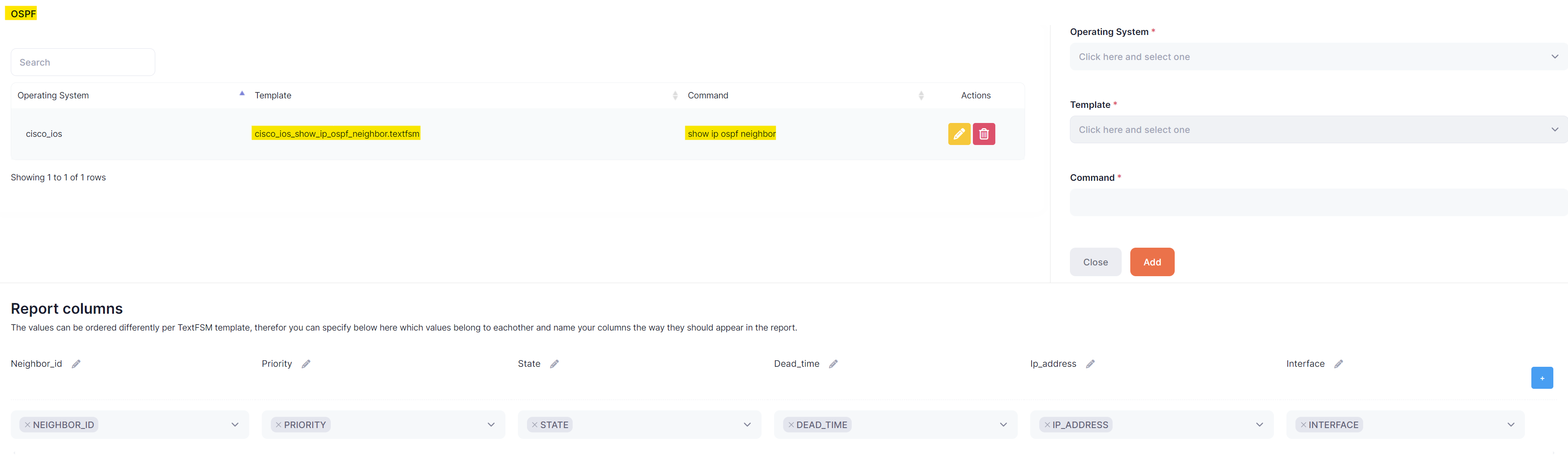Expand the INTERFACE value dropdown
The height and width of the screenshot is (460, 1568).
pos(1511,425)
